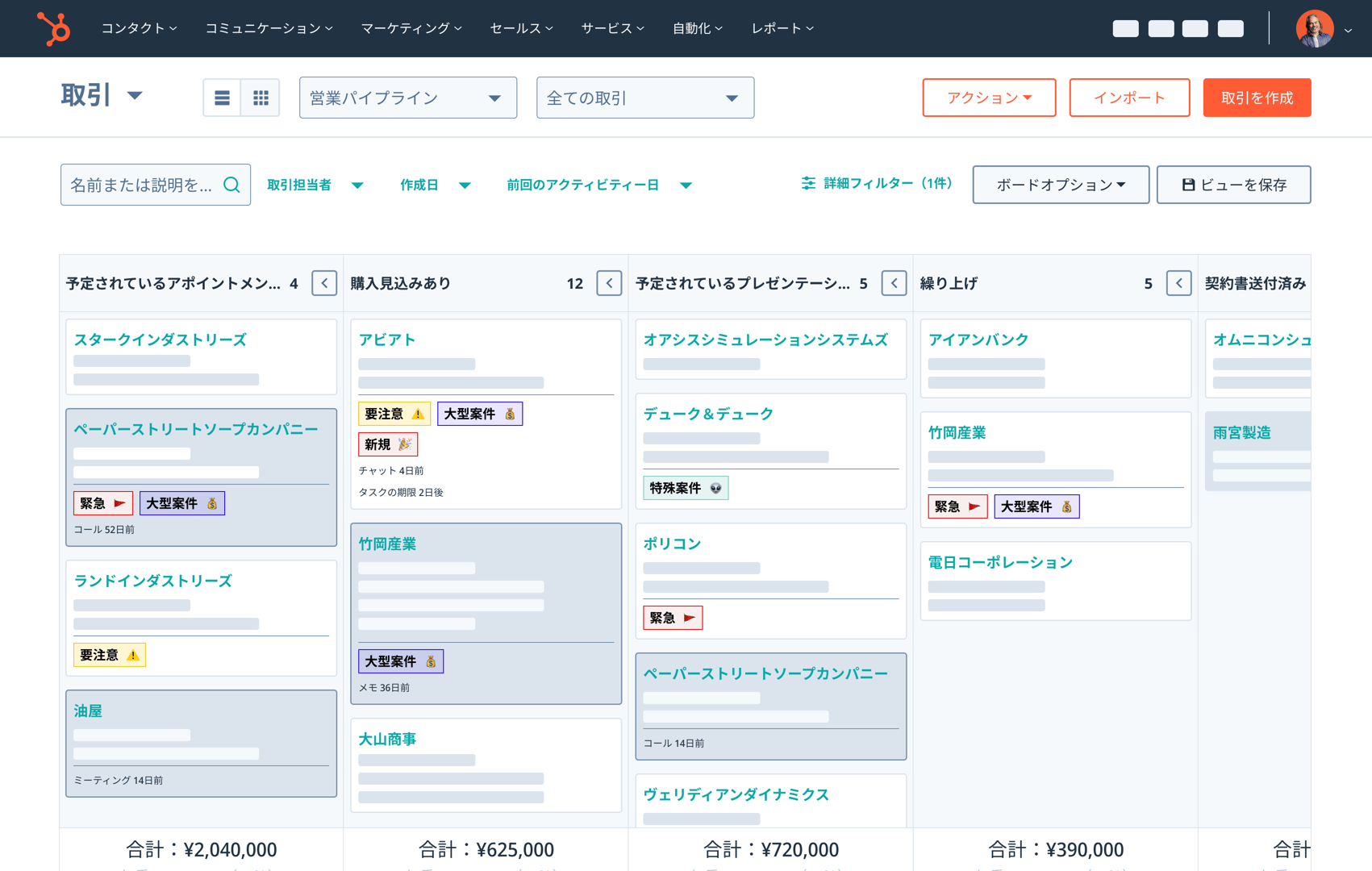This screenshot has height=871, width=1372.
Task: Open 詳細フィルター via the sliders icon
Action: 809,183
